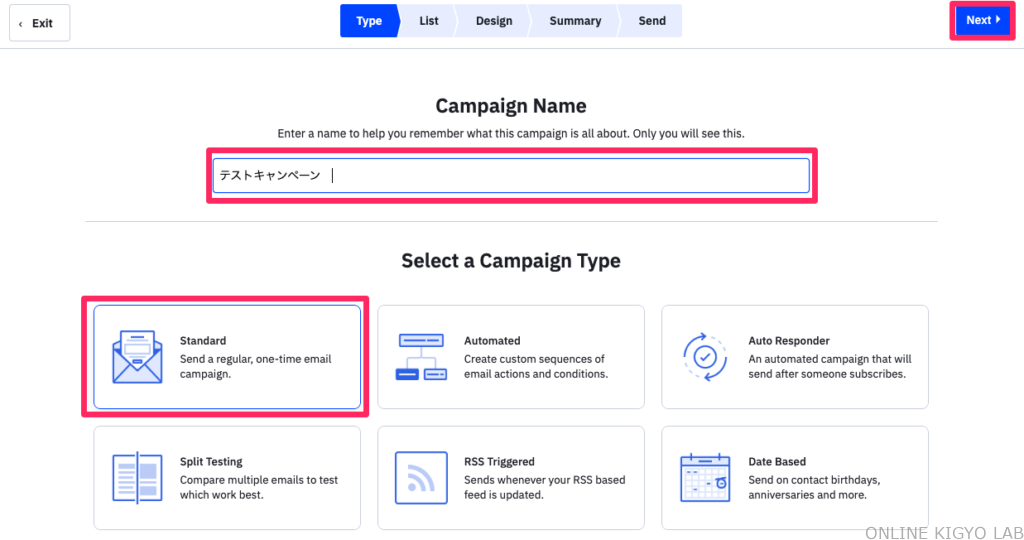Choose RSS Triggered campaign description text

pos(544,487)
